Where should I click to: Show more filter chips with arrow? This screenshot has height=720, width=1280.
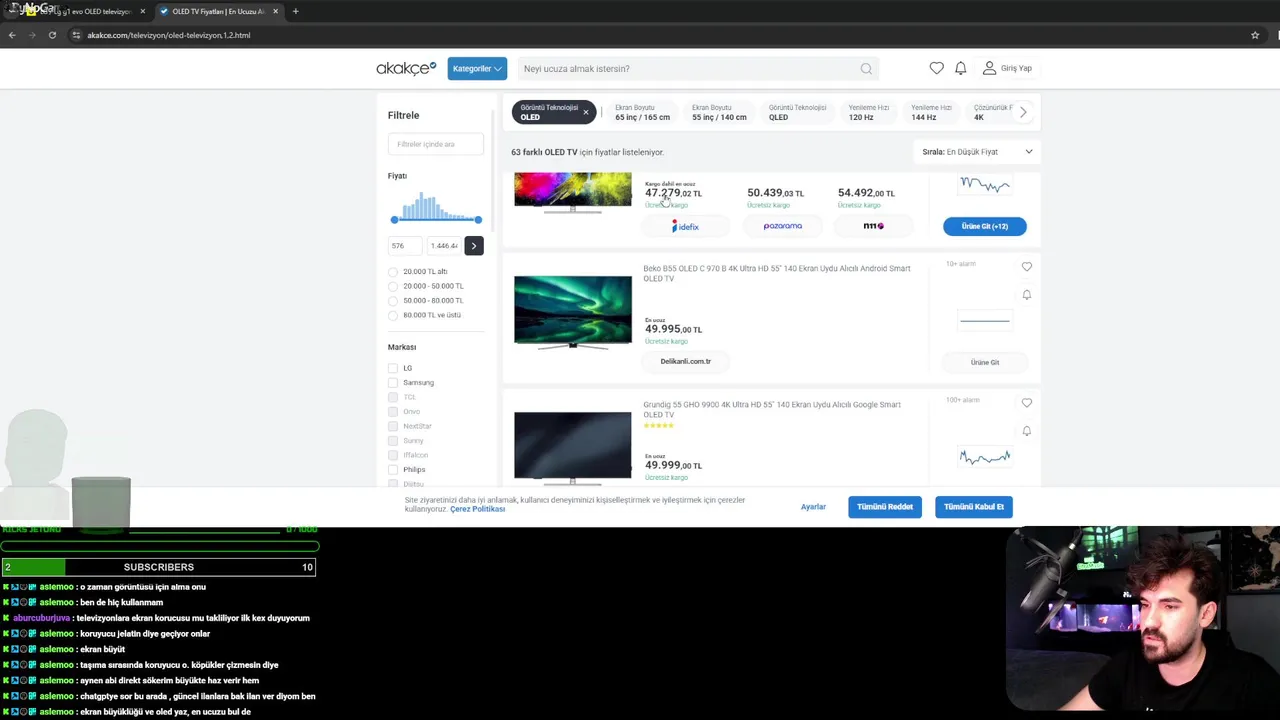(1023, 112)
